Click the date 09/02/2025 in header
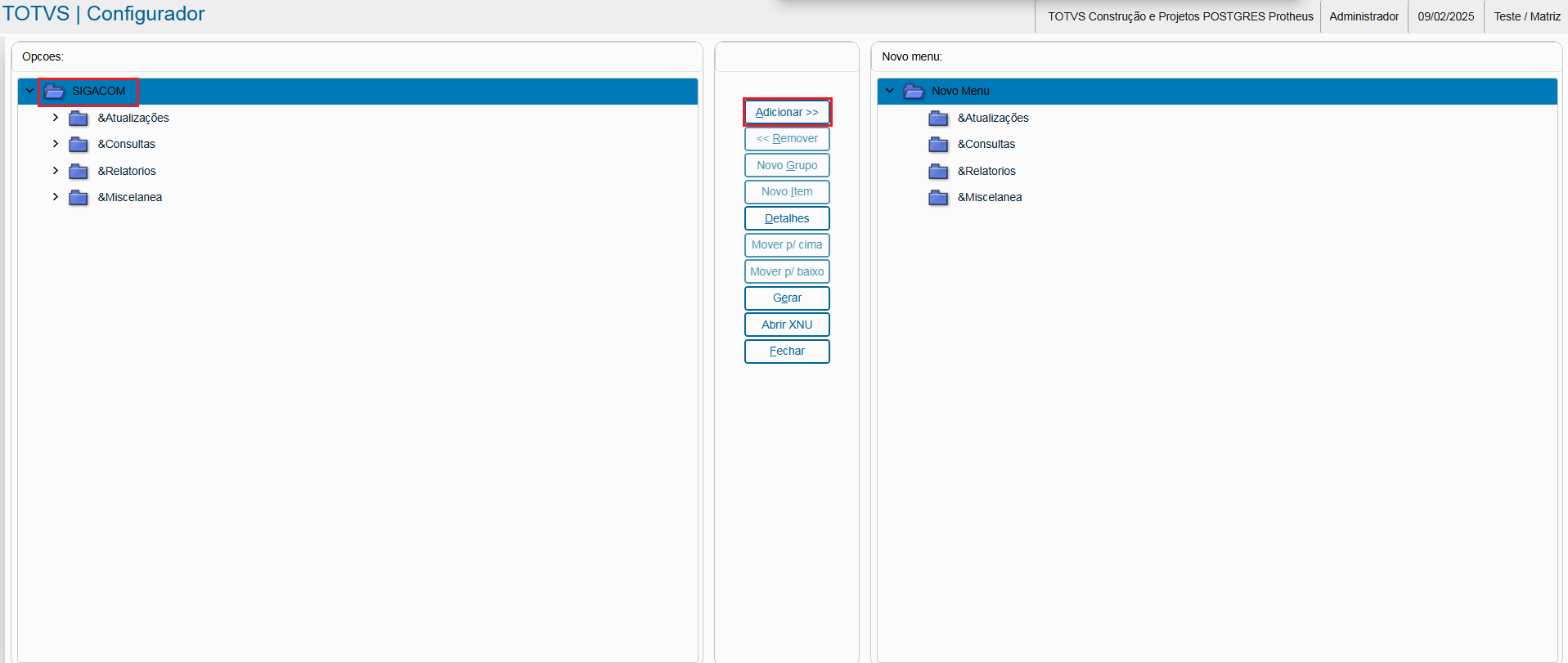This screenshot has height=663, width=1568. [x=1446, y=16]
